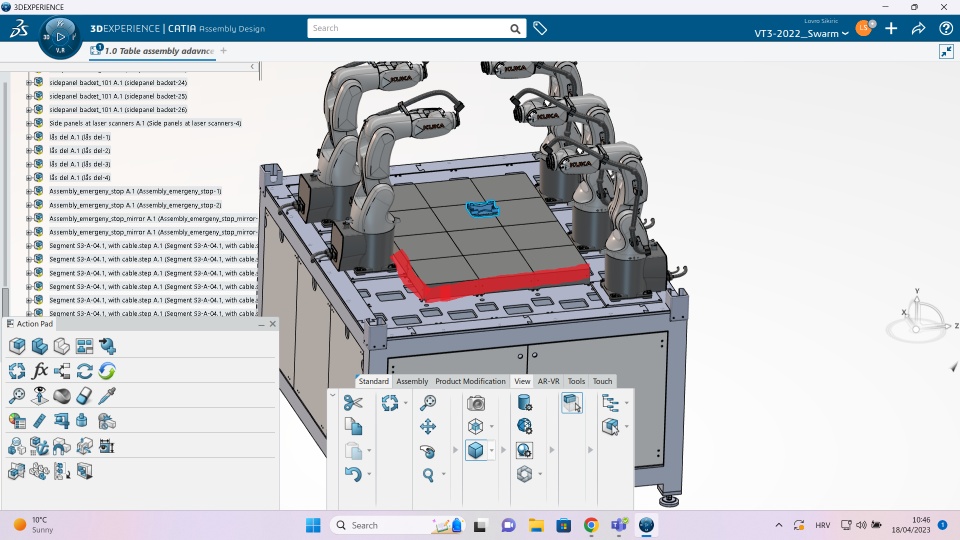
Task: Select the läs del-1 tree item
Action: click(80, 137)
